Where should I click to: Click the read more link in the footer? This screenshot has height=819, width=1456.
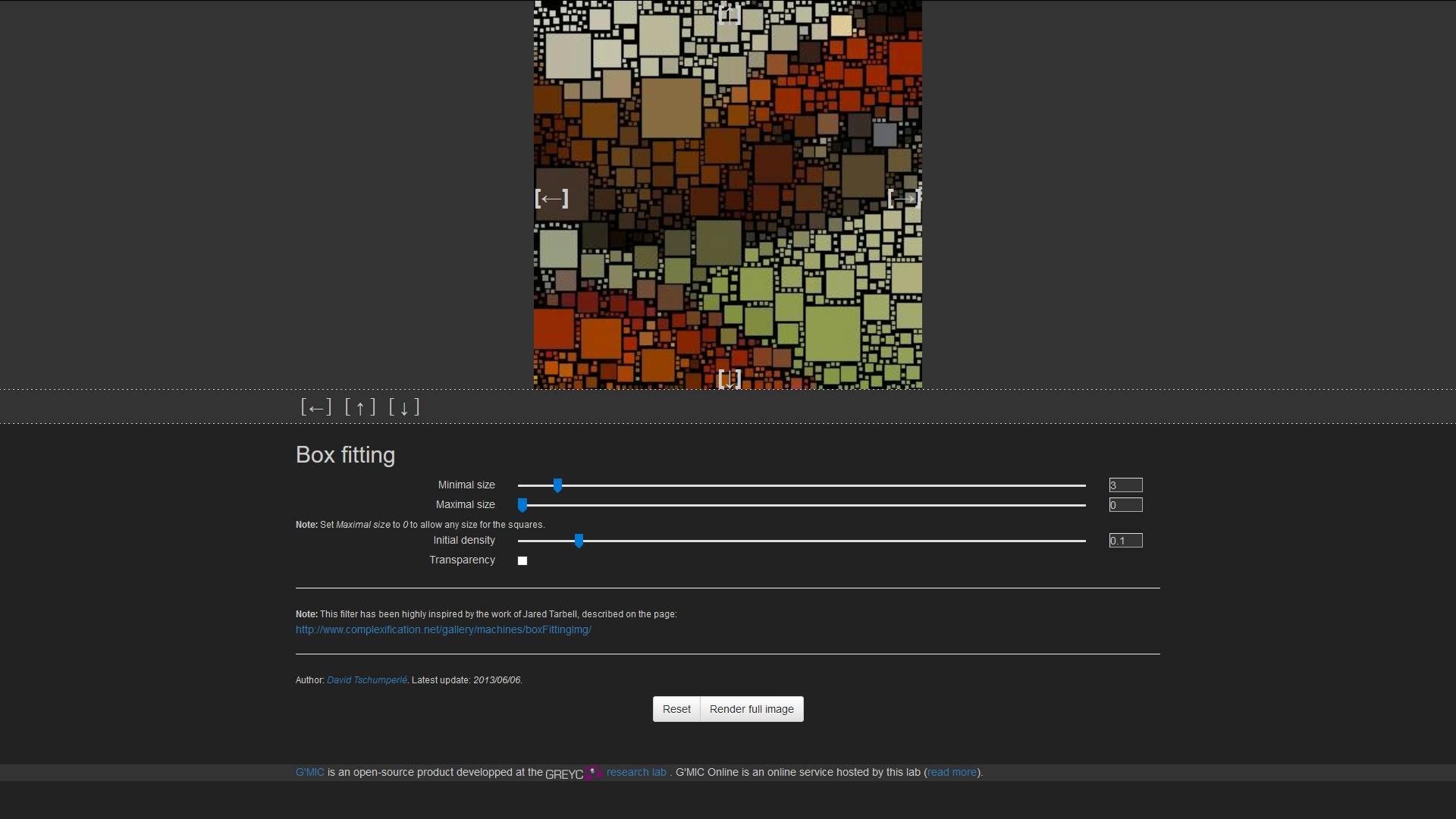coord(952,773)
